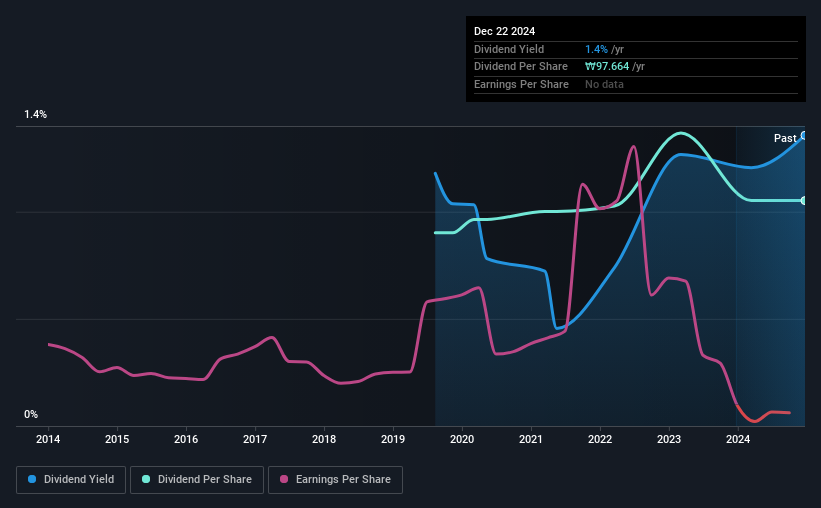This screenshot has width=821, height=508.
Task: Click the 0% y-axis label
Action: (x=31, y=414)
